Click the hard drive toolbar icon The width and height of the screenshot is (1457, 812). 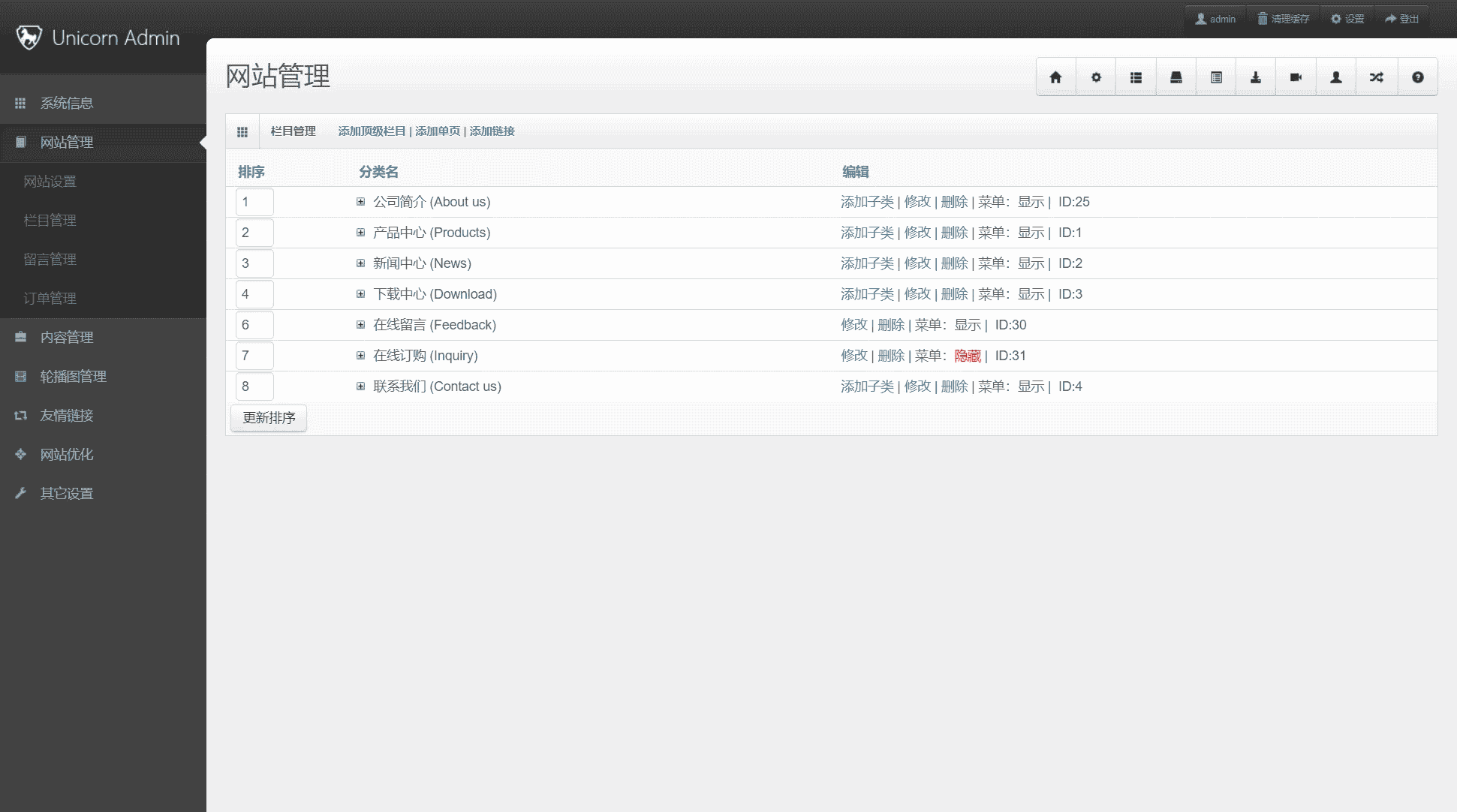1176,77
